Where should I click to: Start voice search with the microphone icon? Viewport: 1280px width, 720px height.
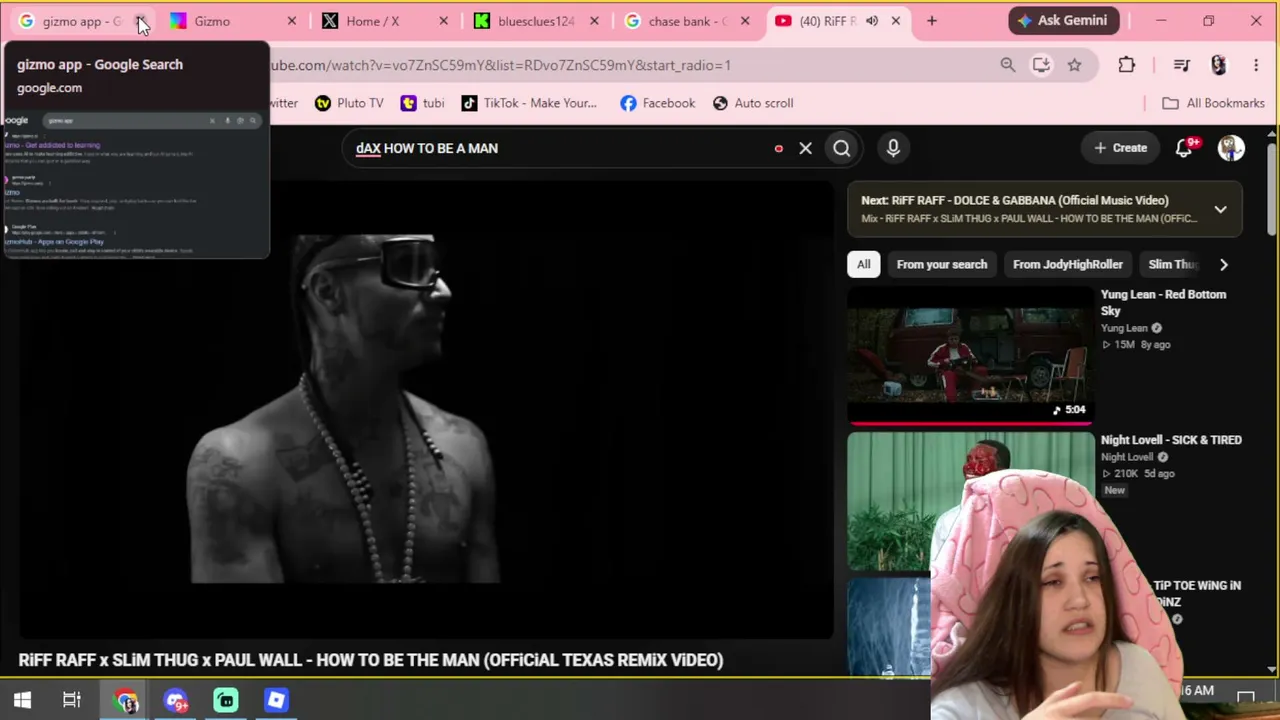[x=893, y=148]
